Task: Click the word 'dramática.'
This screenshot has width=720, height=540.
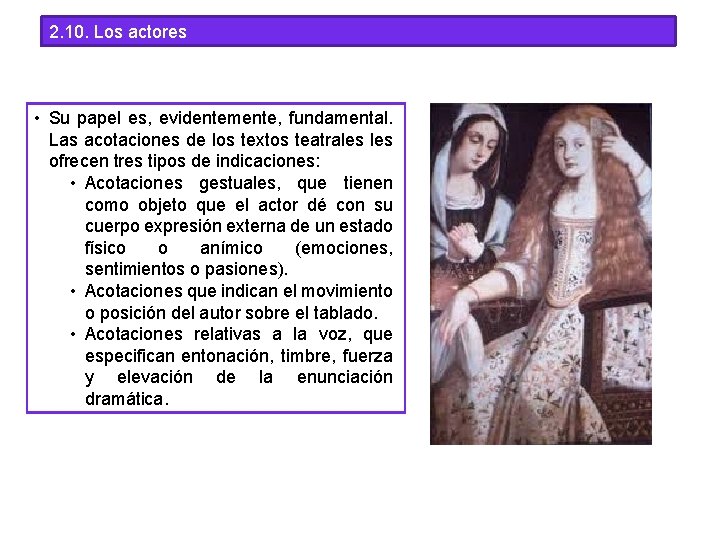Action: (127, 399)
